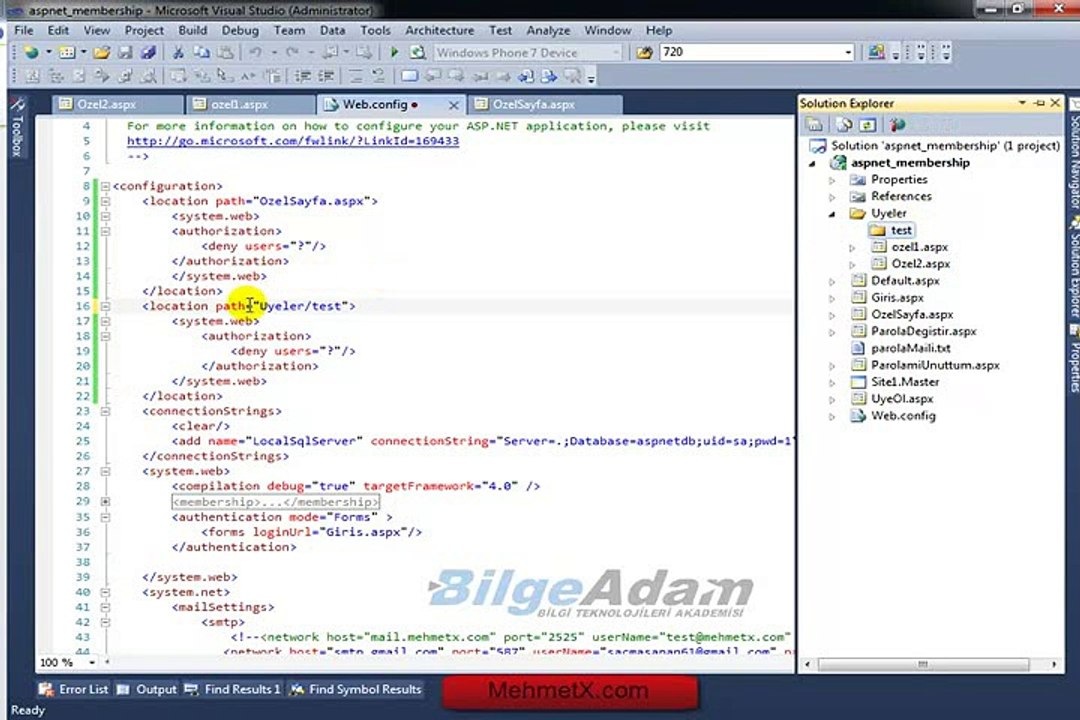Start debugging with green play icon

coord(394,52)
